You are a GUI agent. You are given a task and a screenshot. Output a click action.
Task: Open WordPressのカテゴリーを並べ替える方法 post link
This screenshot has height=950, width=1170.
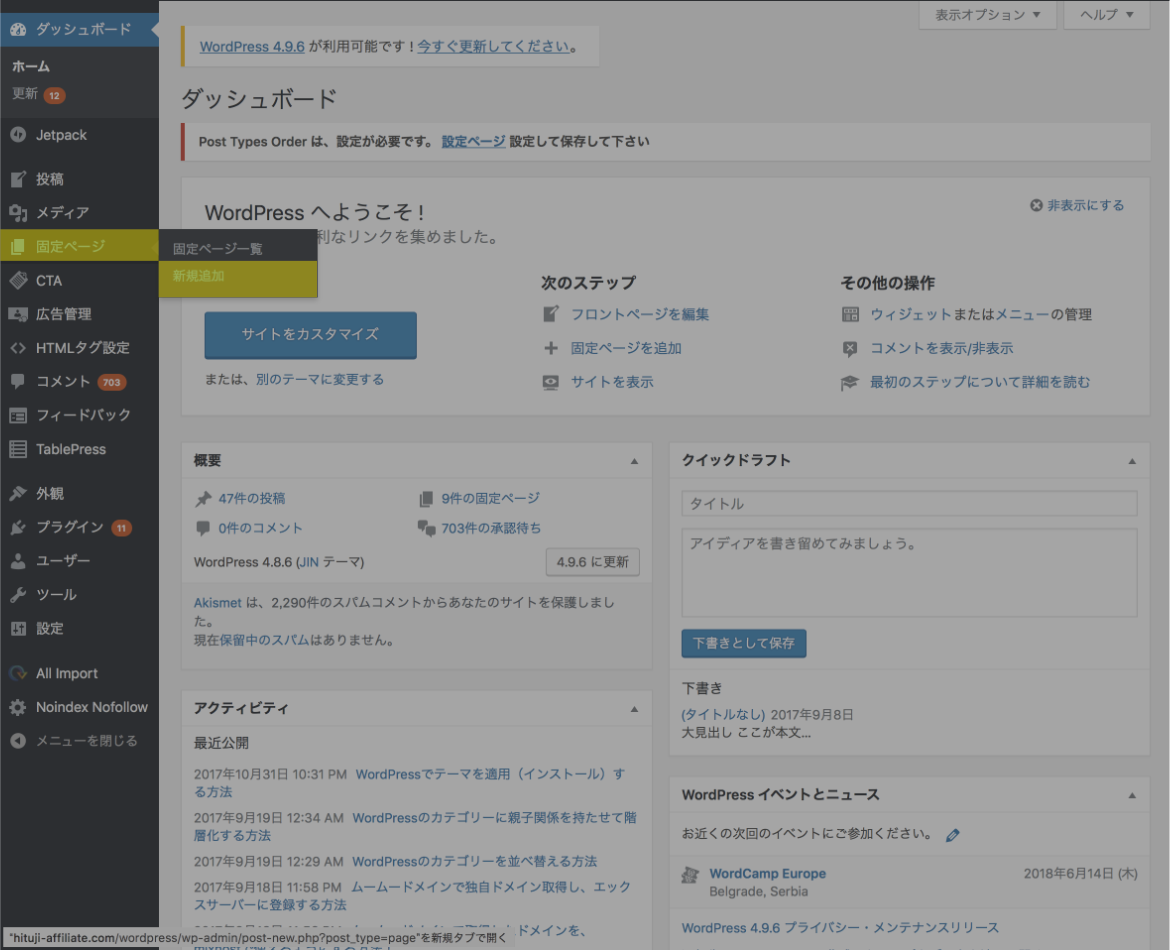pyautogui.click(x=474, y=861)
